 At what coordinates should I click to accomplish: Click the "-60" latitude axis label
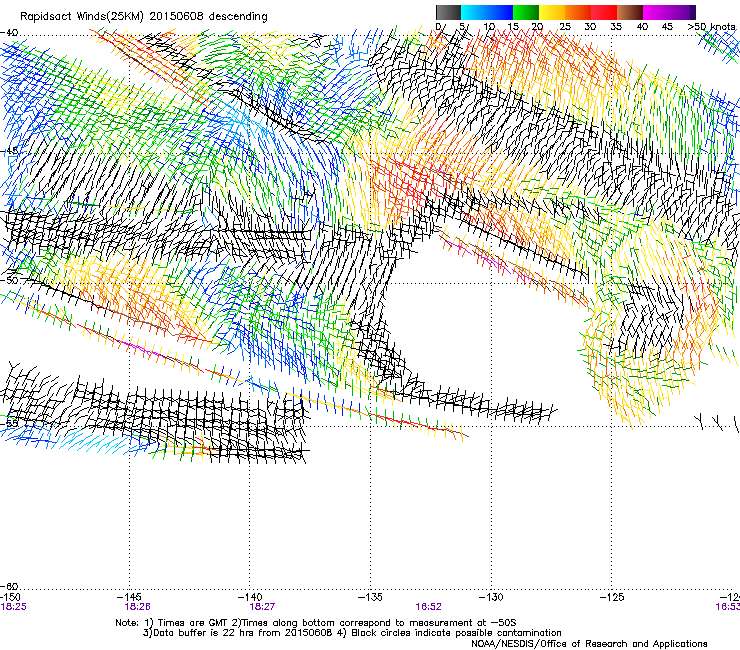[x=9, y=586]
